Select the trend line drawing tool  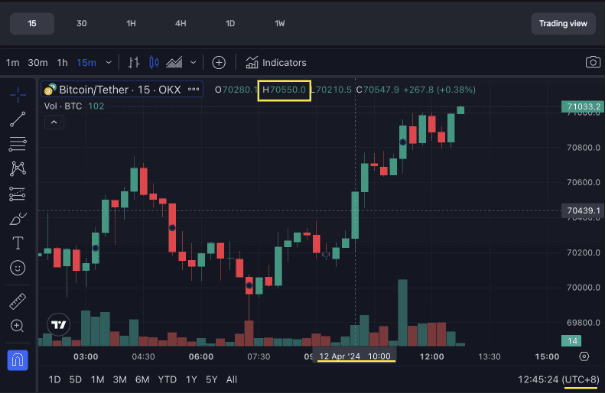tap(18, 119)
